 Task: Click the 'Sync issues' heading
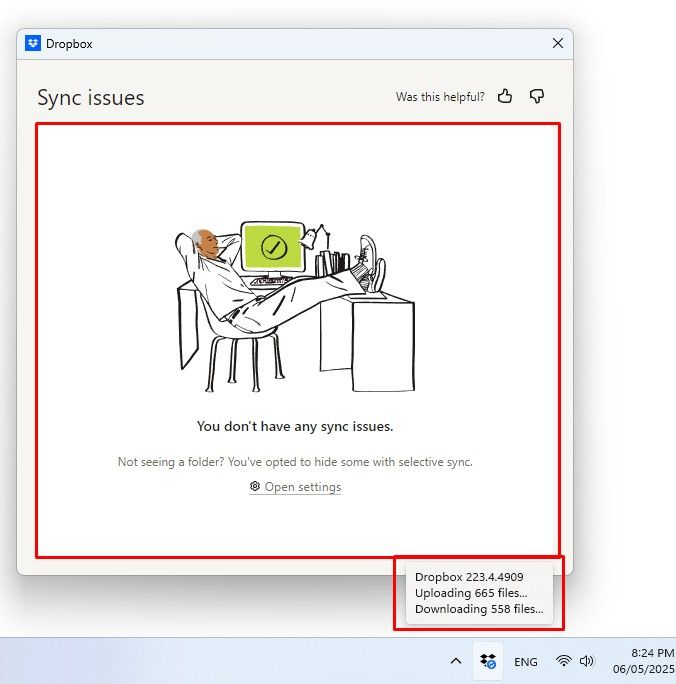pos(91,98)
